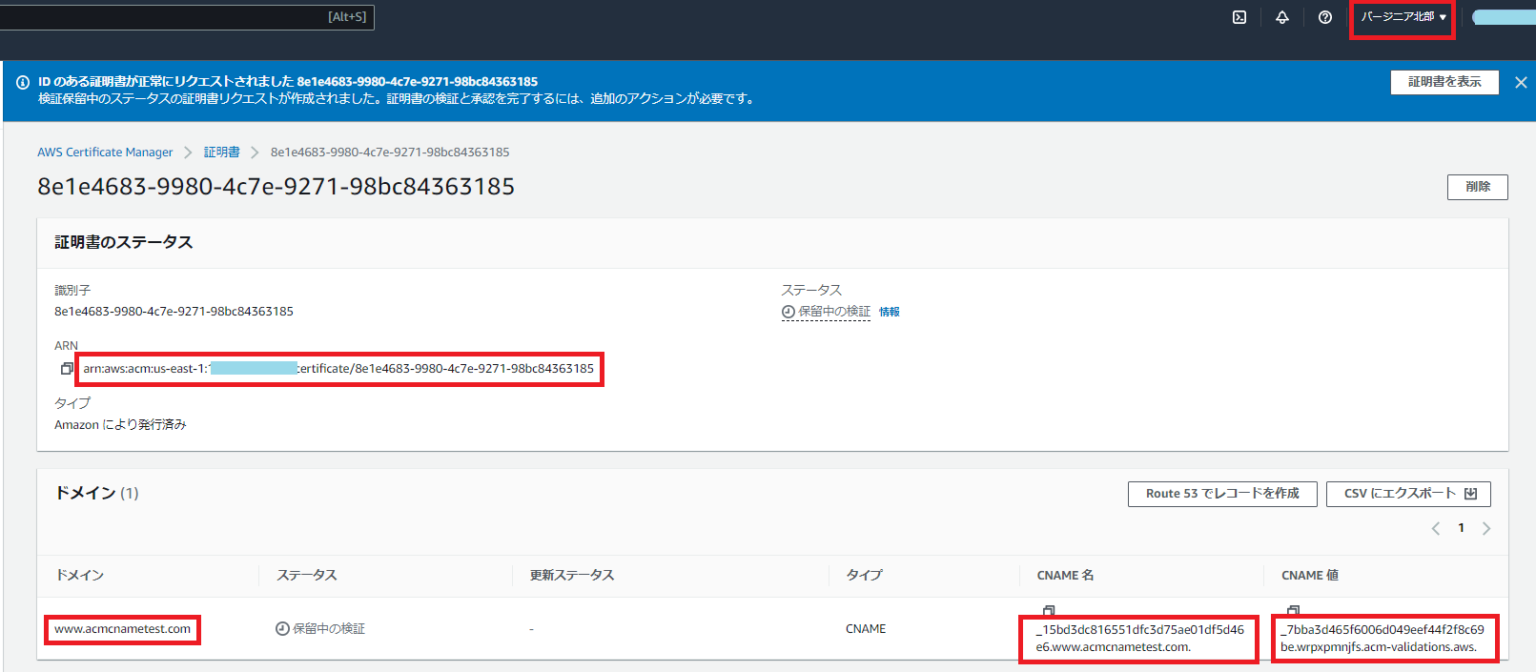Open the 証明書 breadcrumb link

point(220,151)
